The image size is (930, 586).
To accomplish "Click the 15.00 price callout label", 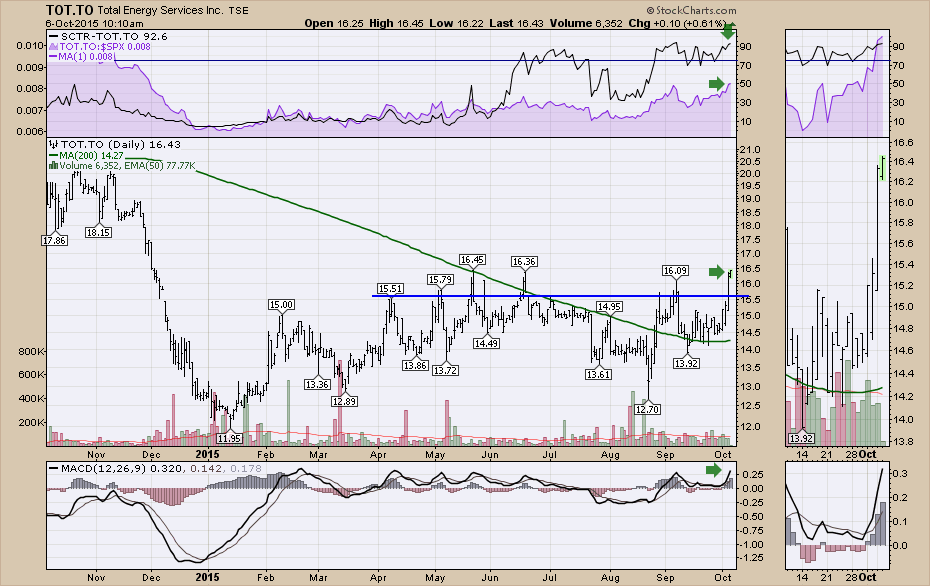I will tap(281, 304).
